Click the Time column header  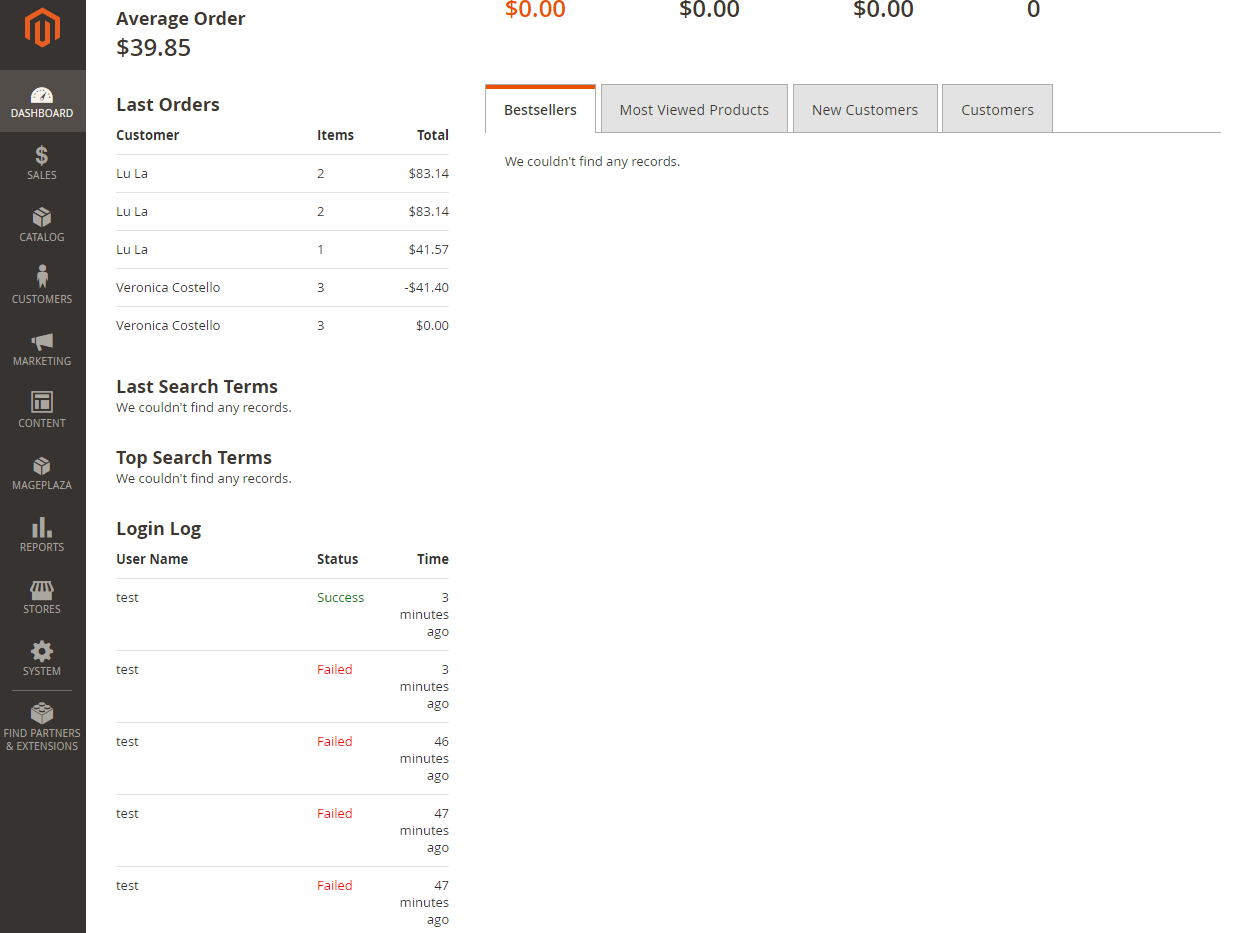[x=433, y=559]
